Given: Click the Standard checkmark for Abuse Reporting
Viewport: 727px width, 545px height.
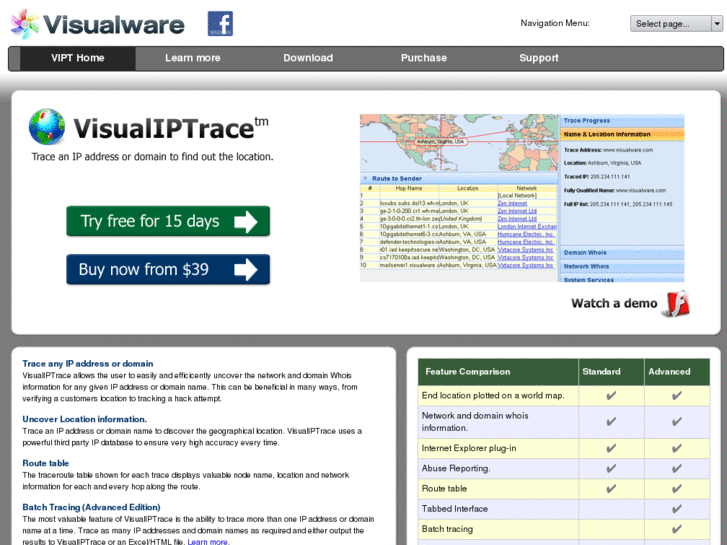Looking at the screenshot, I should 611,468.
